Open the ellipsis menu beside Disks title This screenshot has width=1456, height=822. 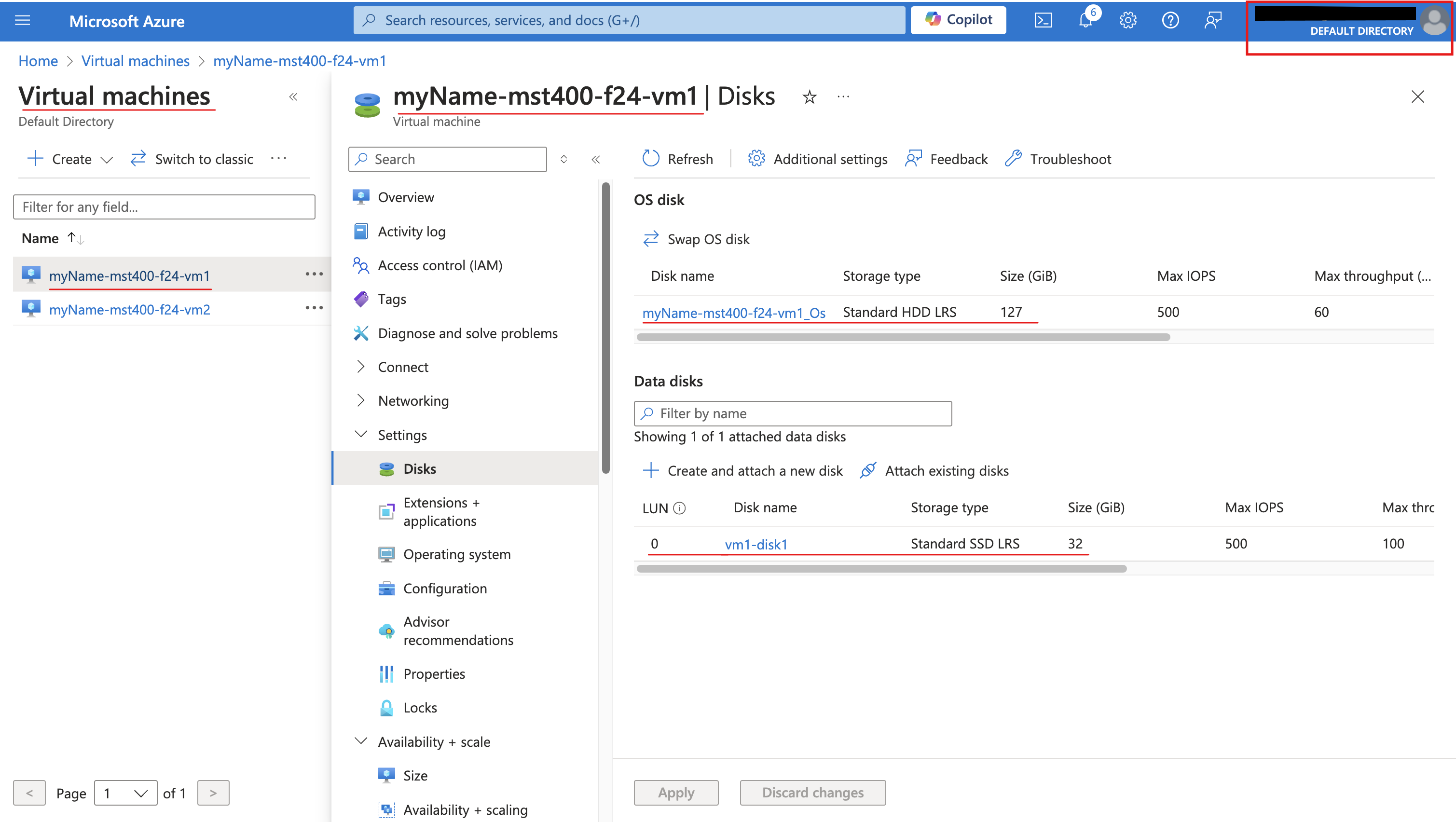[843, 97]
